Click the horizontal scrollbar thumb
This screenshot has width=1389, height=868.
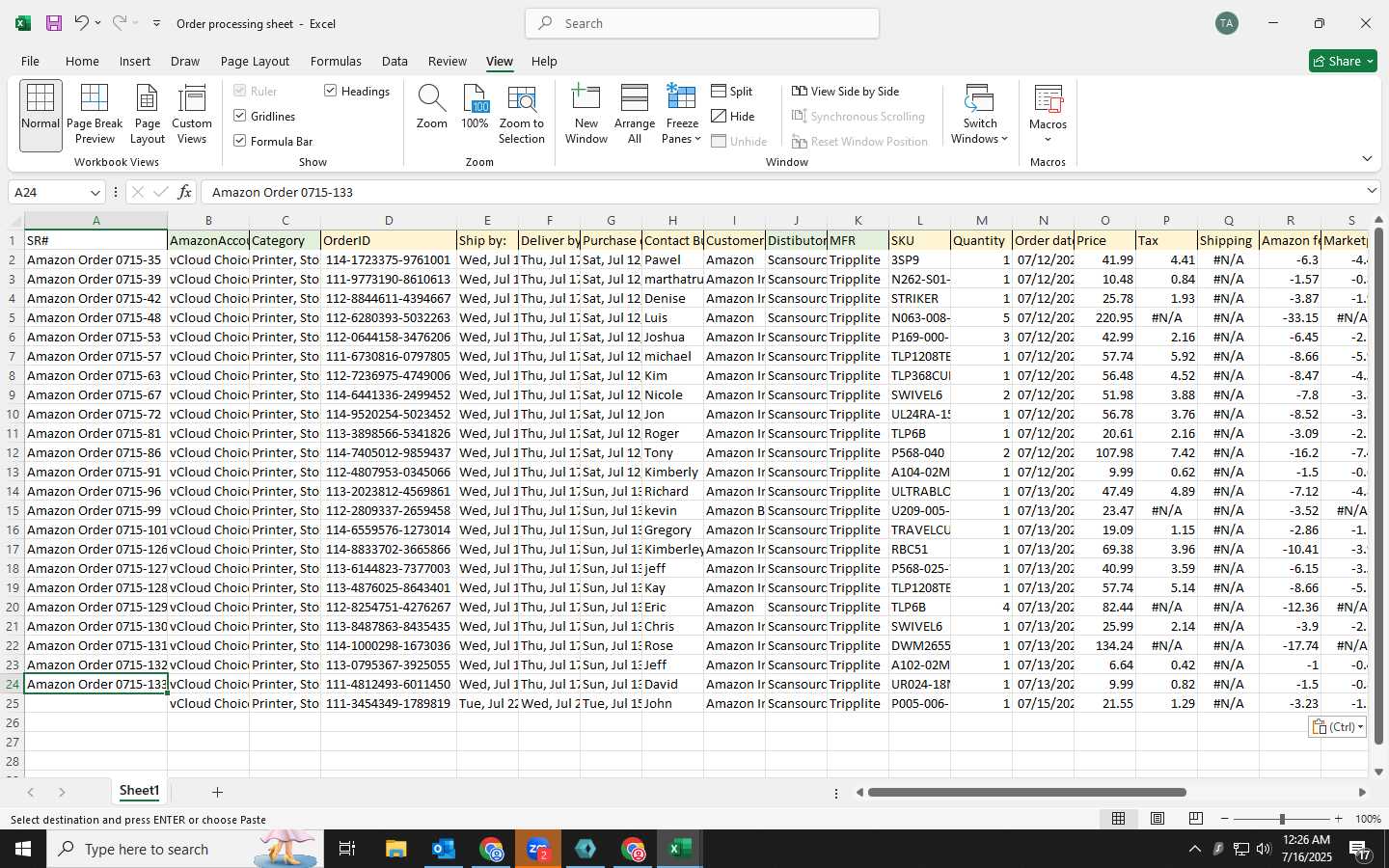[1026, 793]
